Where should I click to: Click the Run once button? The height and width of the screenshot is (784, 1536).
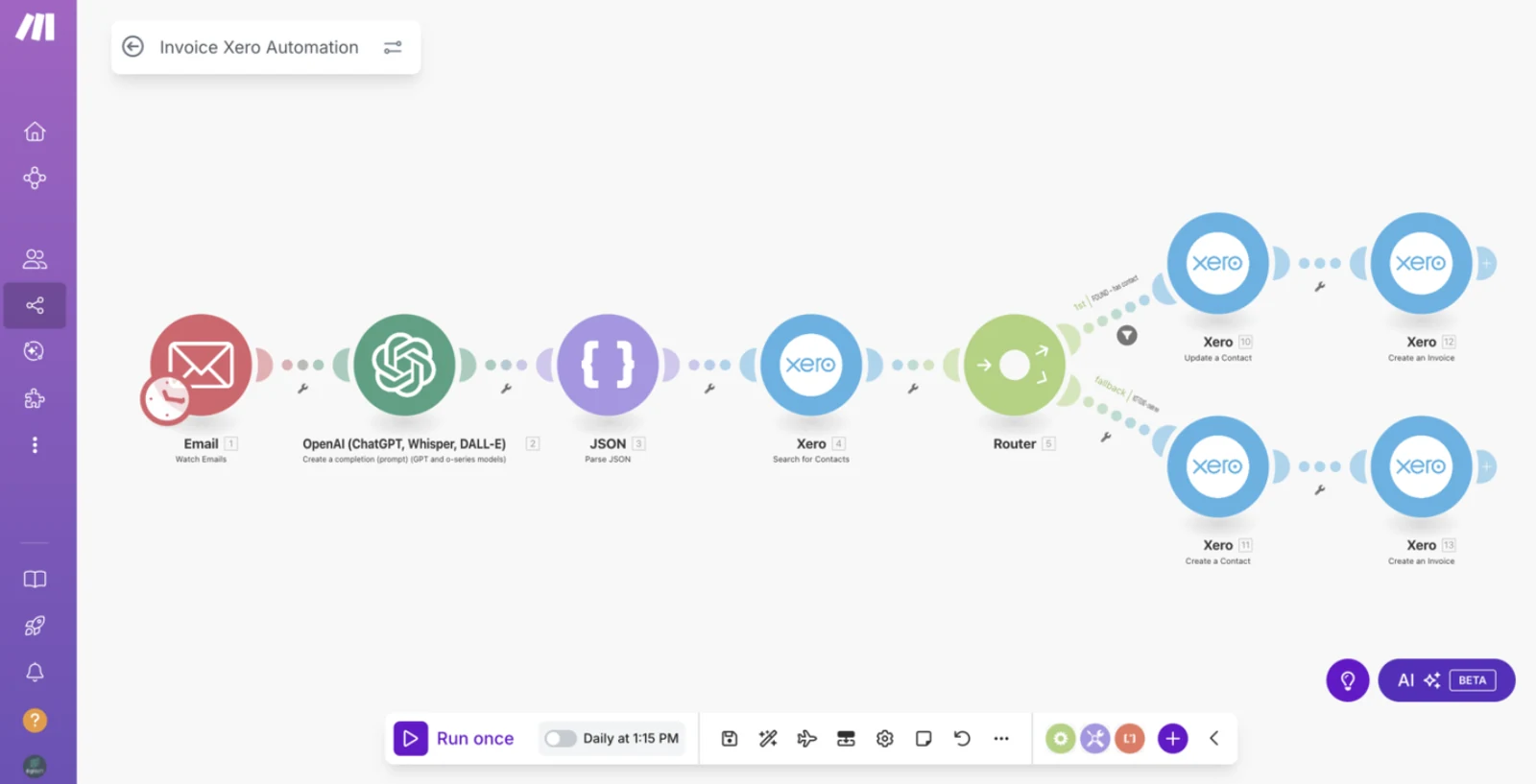point(454,738)
